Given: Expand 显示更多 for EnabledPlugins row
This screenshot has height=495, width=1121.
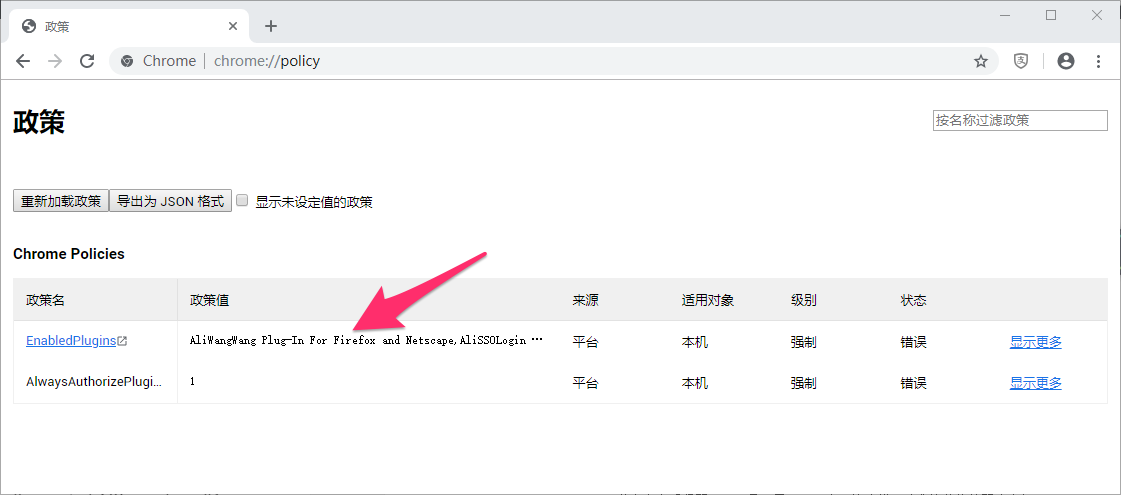Looking at the screenshot, I should tap(1035, 342).
